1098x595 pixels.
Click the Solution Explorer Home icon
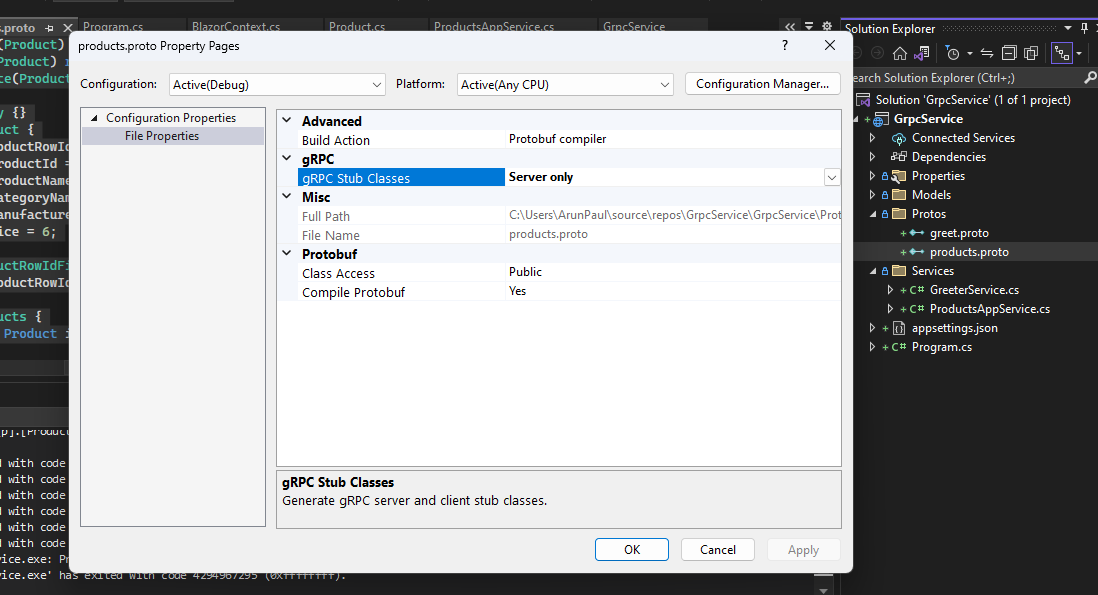900,53
